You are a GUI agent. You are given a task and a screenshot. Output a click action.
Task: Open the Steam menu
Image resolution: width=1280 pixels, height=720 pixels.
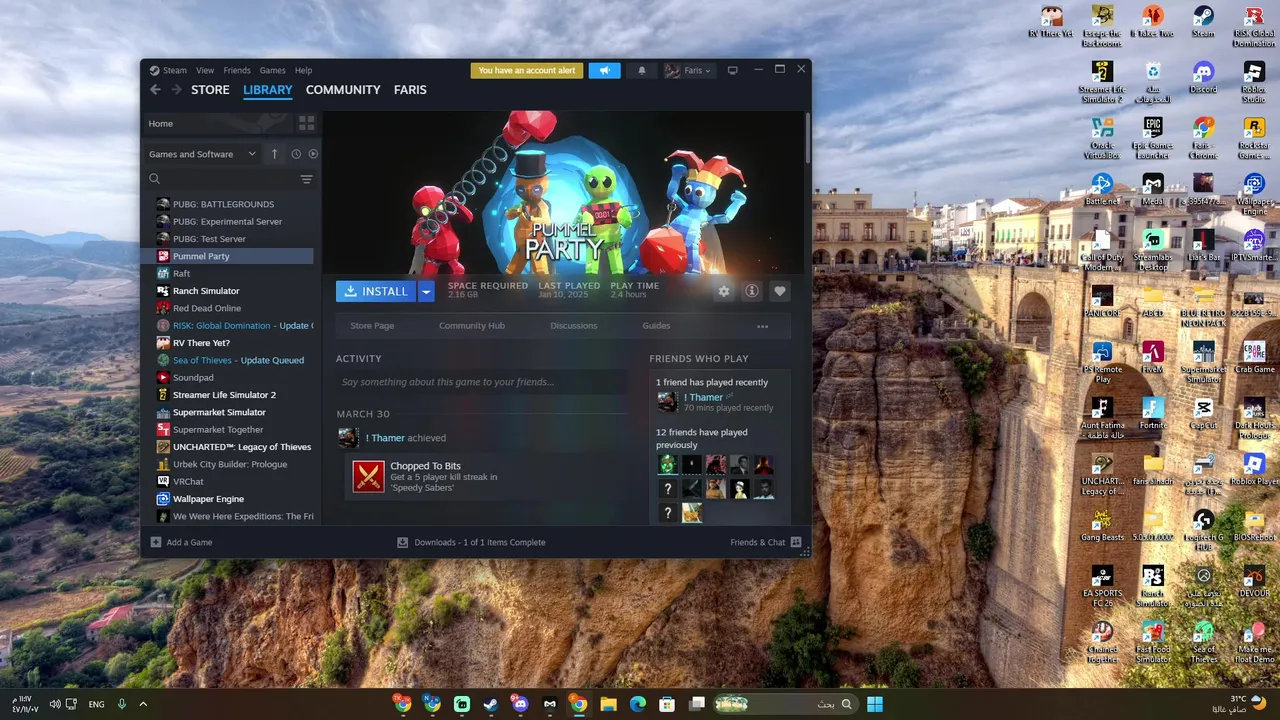pos(175,70)
